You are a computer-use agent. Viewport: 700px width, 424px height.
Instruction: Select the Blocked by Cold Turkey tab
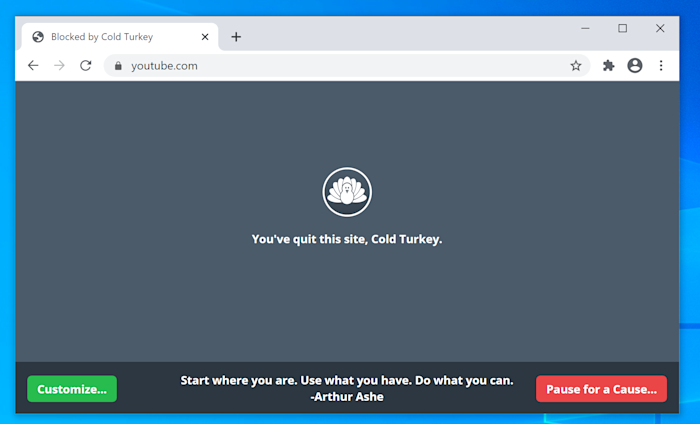pyautogui.click(x=120, y=37)
